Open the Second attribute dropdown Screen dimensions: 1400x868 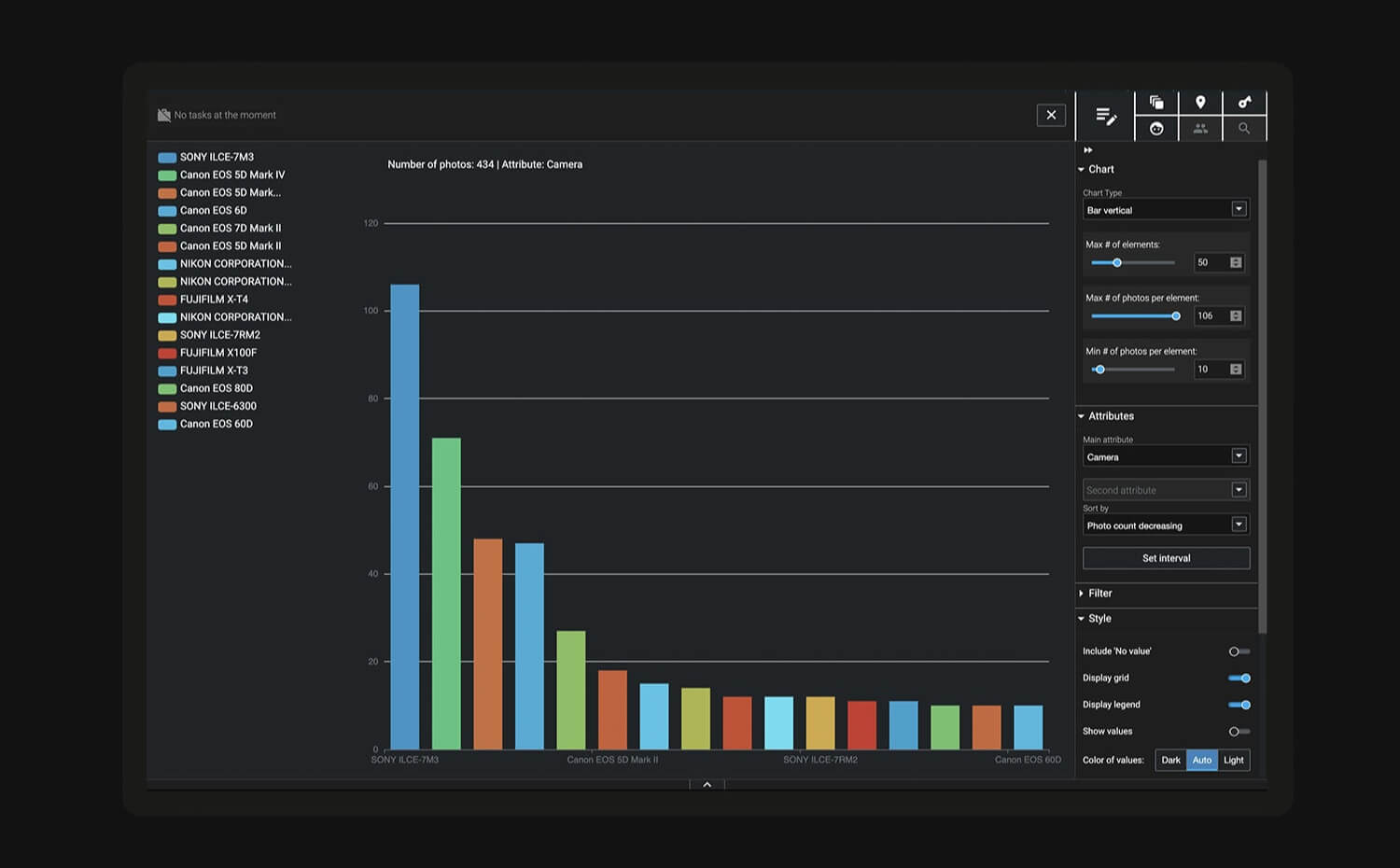(1166, 490)
